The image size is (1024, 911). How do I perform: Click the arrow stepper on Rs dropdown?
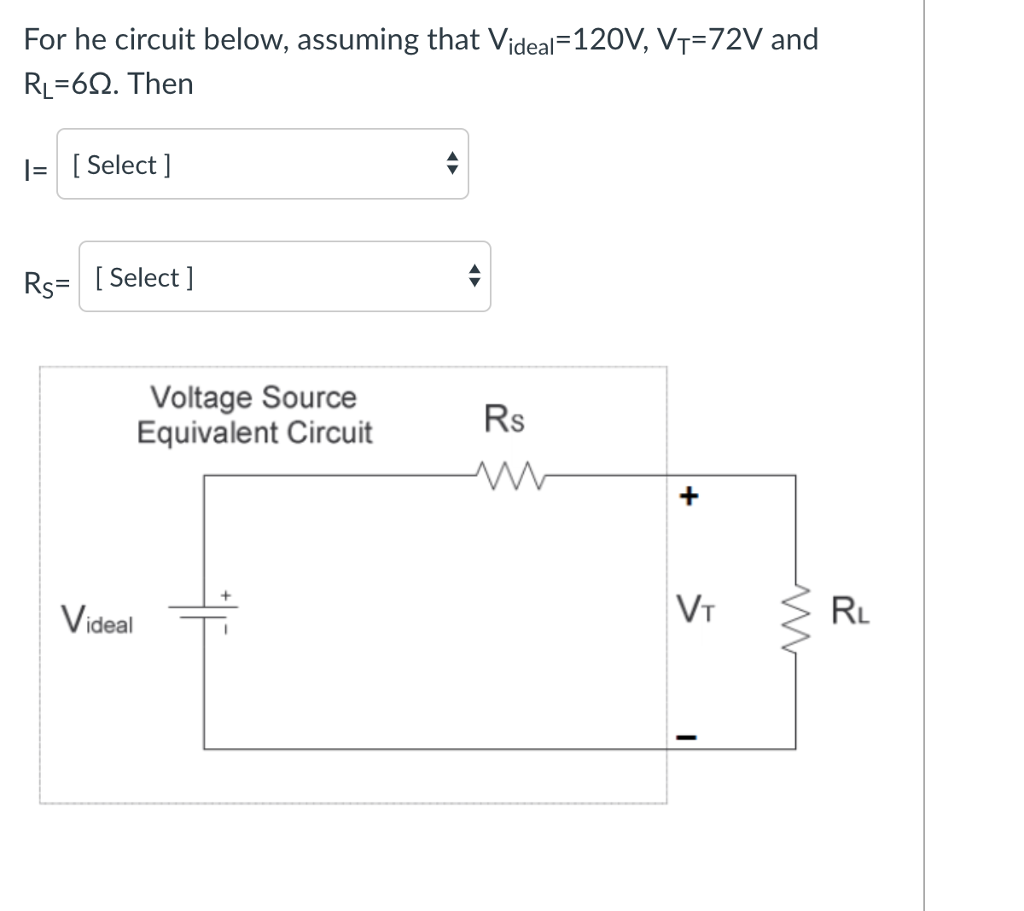click(x=475, y=276)
